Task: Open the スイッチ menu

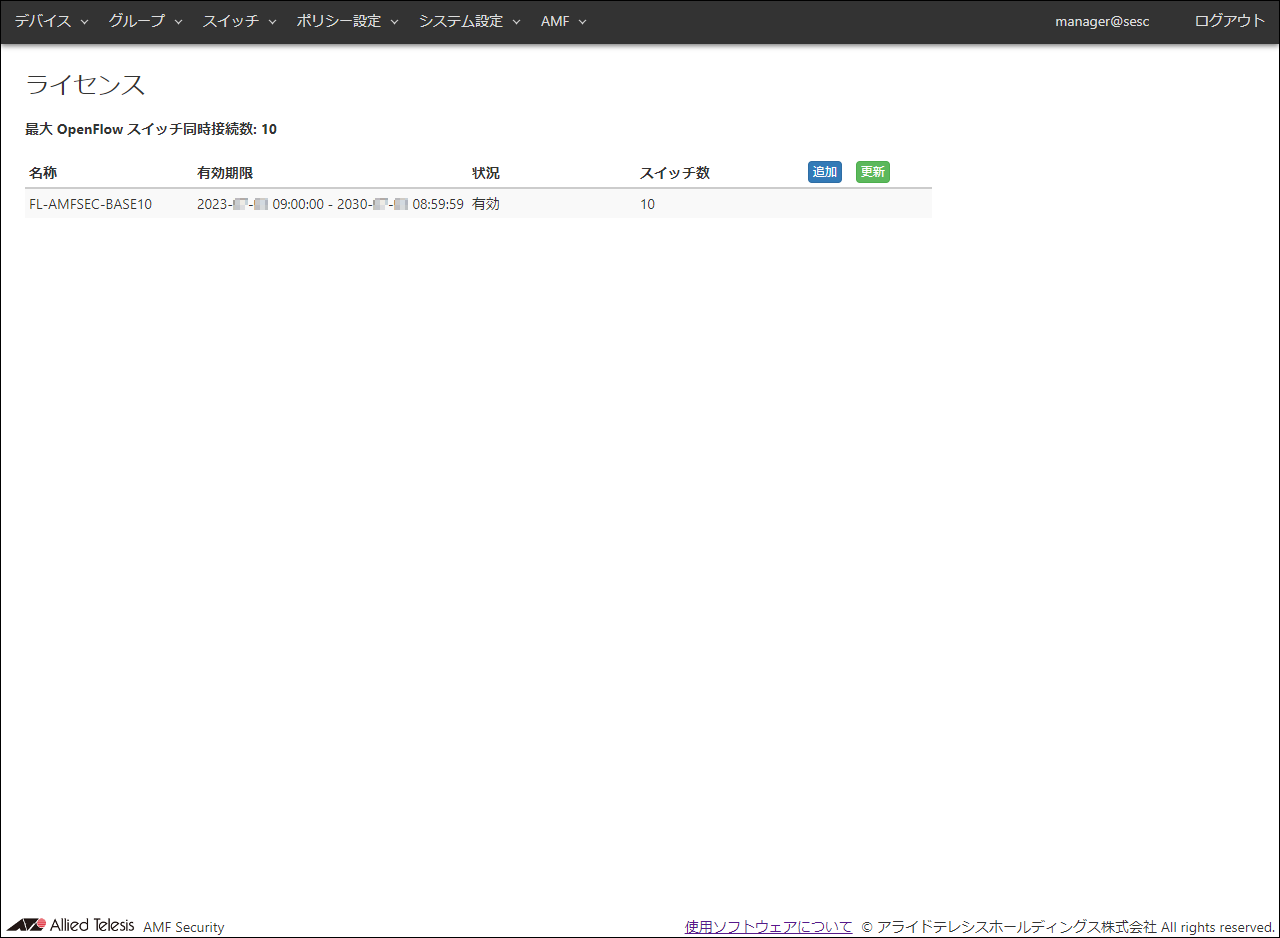Action: (230, 21)
